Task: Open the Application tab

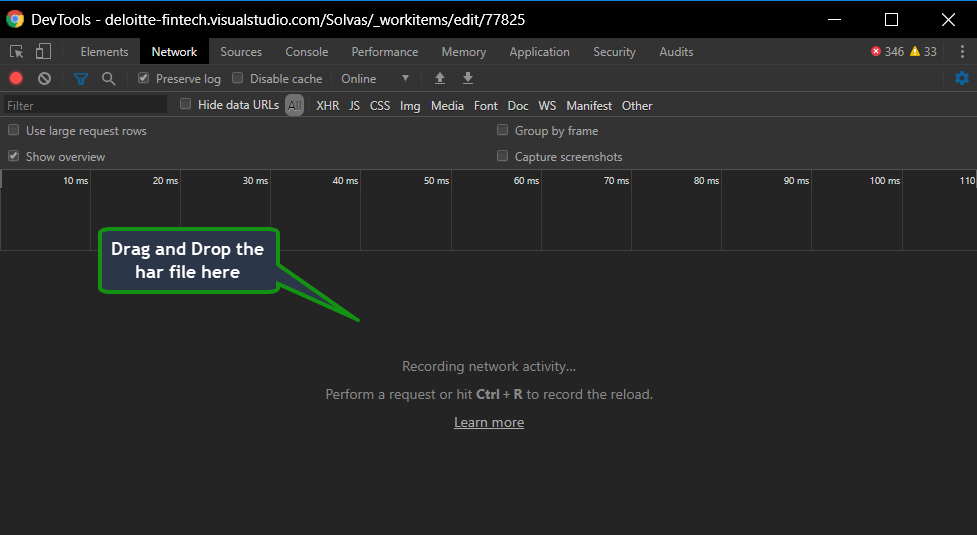Action: coord(540,52)
